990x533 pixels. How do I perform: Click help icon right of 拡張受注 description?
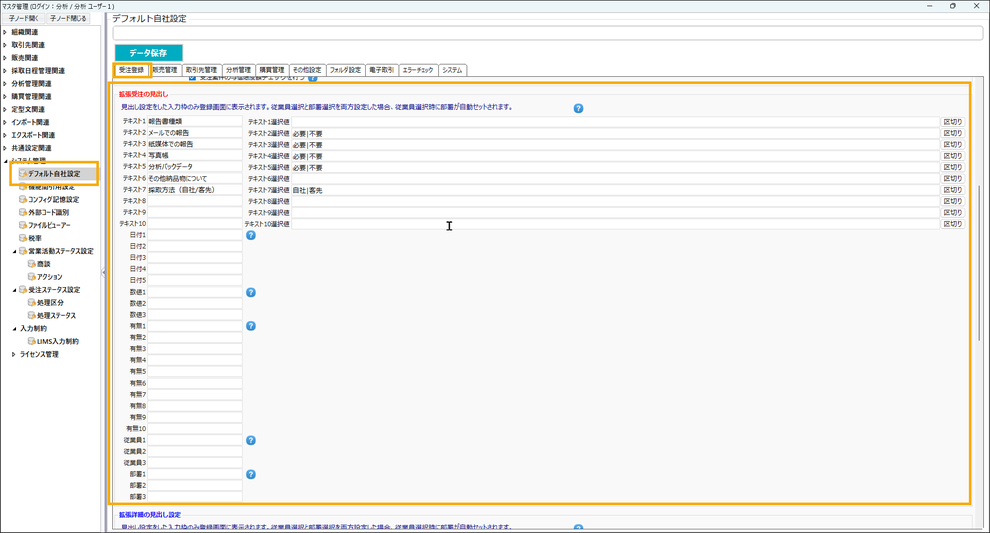(x=578, y=108)
